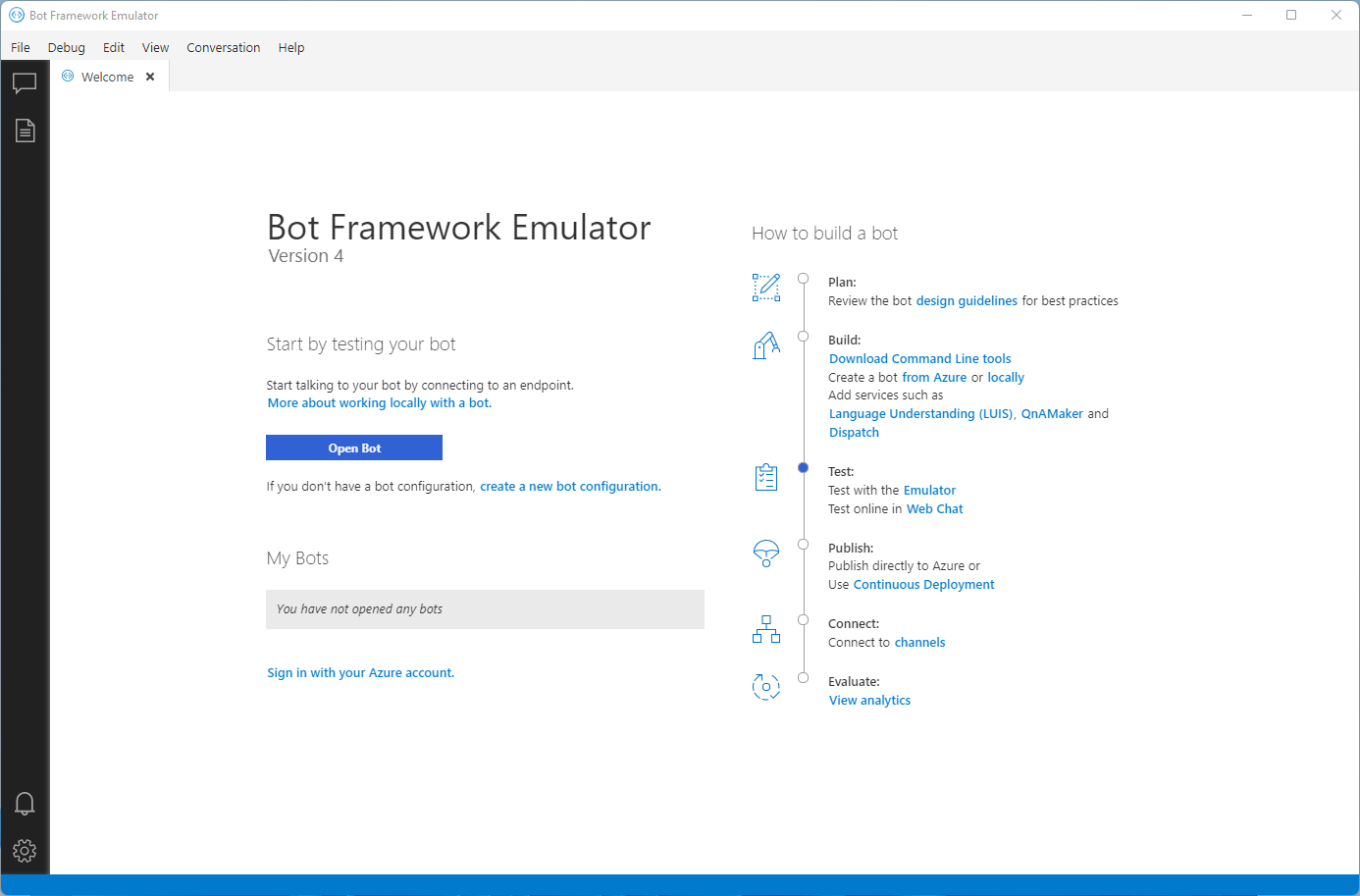The image size is (1360, 896).
Task: Click the Bot Framework Emulator title bar logo
Action: tap(17, 15)
